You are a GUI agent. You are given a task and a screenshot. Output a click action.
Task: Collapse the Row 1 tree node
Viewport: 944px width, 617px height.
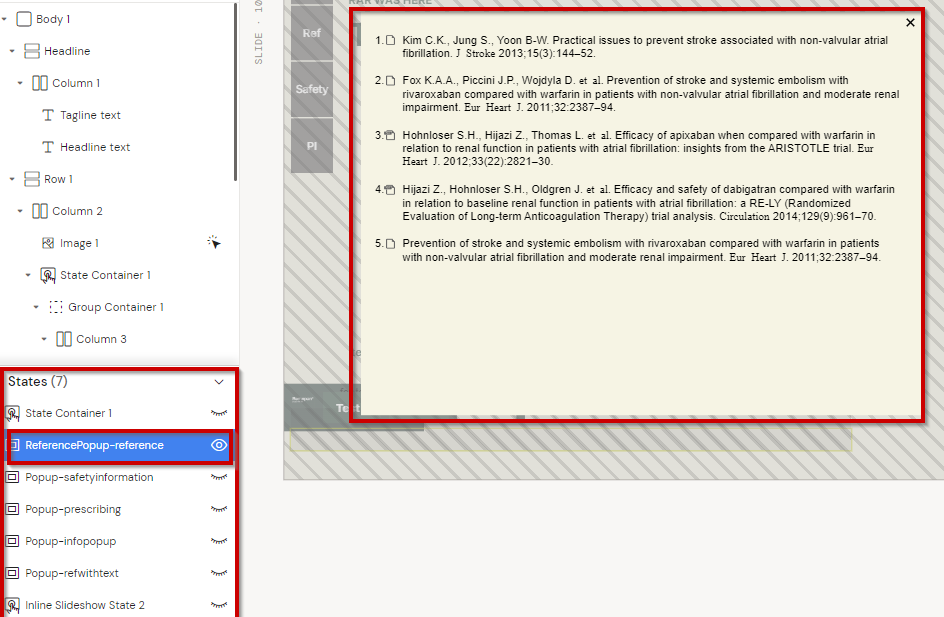pyautogui.click(x=12, y=179)
